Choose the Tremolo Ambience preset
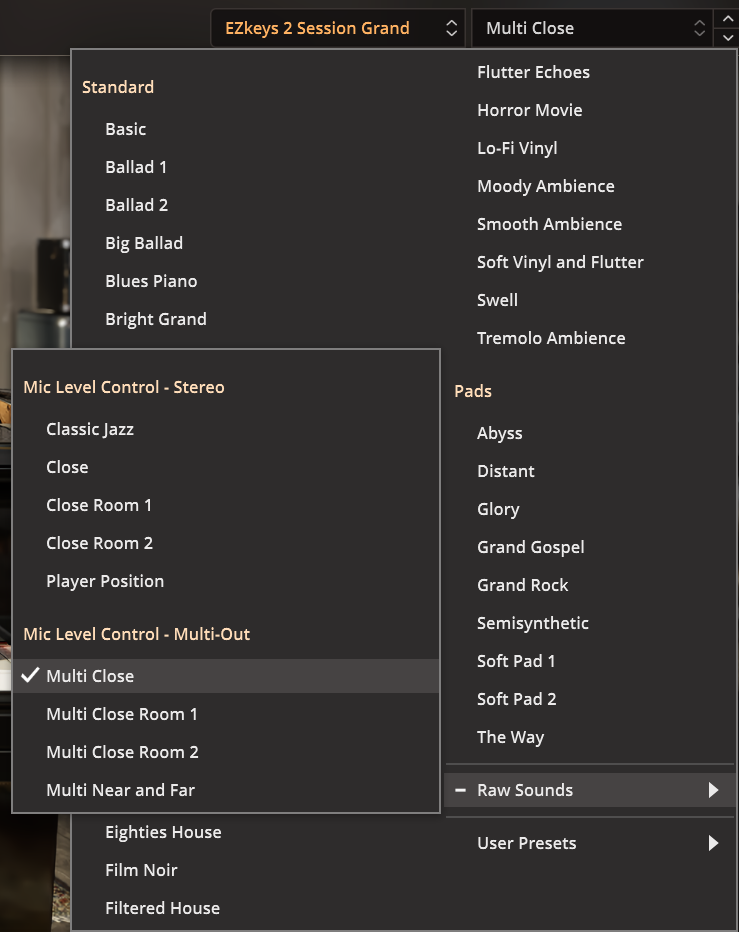 tap(551, 338)
